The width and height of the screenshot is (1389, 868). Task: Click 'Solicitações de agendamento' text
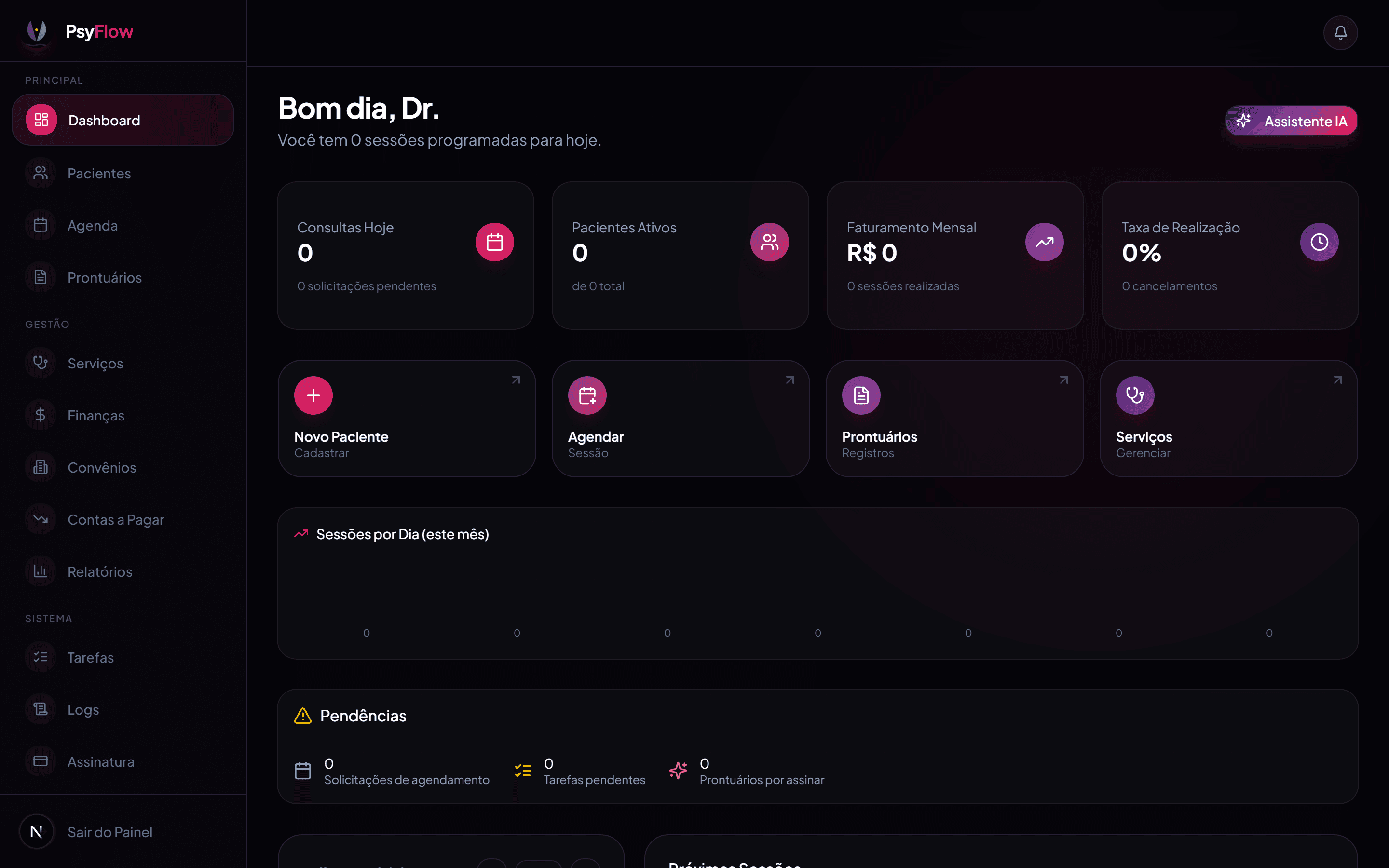click(x=407, y=780)
